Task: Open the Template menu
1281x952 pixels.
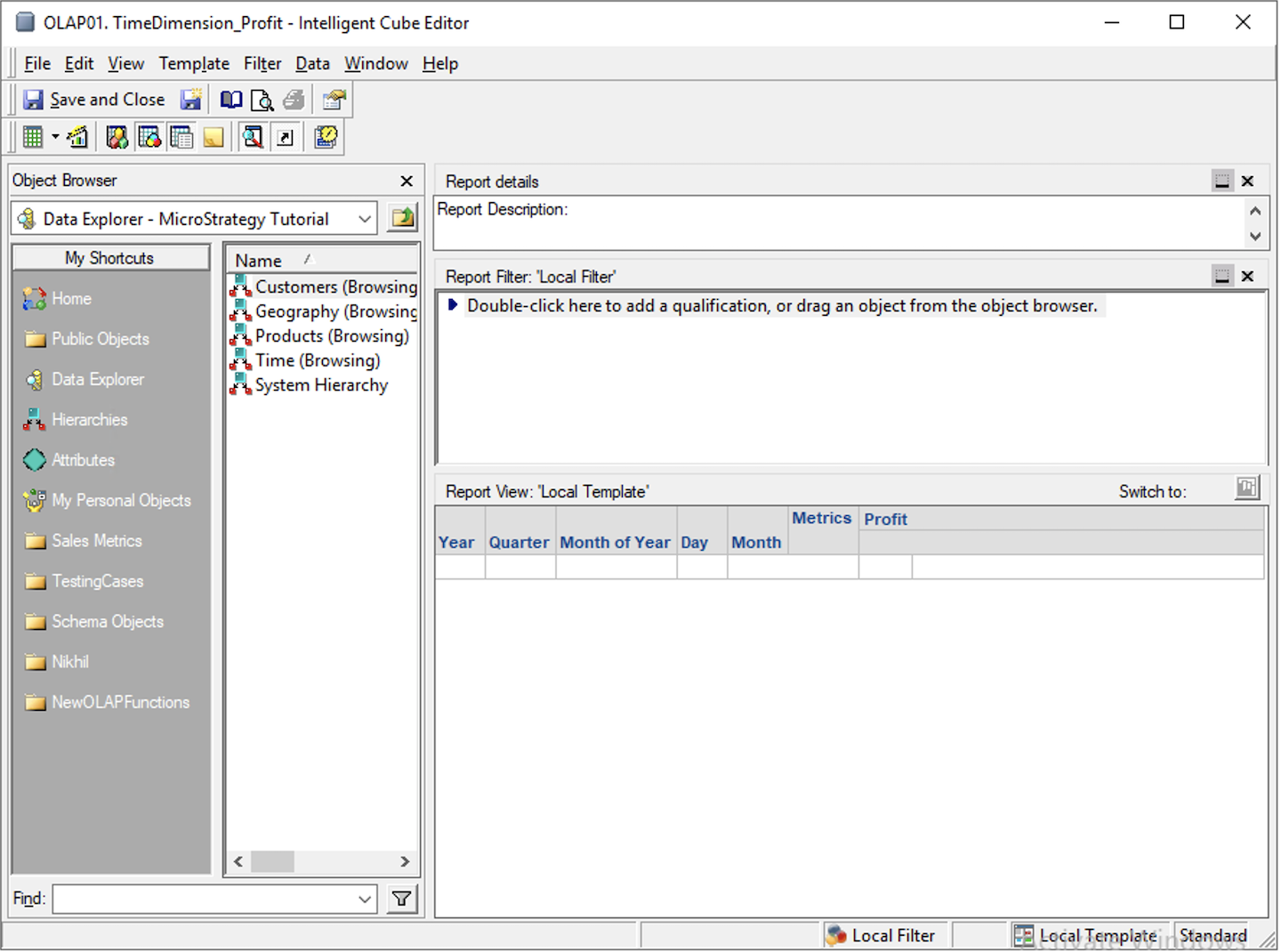Action: pyautogui.click(x=194, y=63)
